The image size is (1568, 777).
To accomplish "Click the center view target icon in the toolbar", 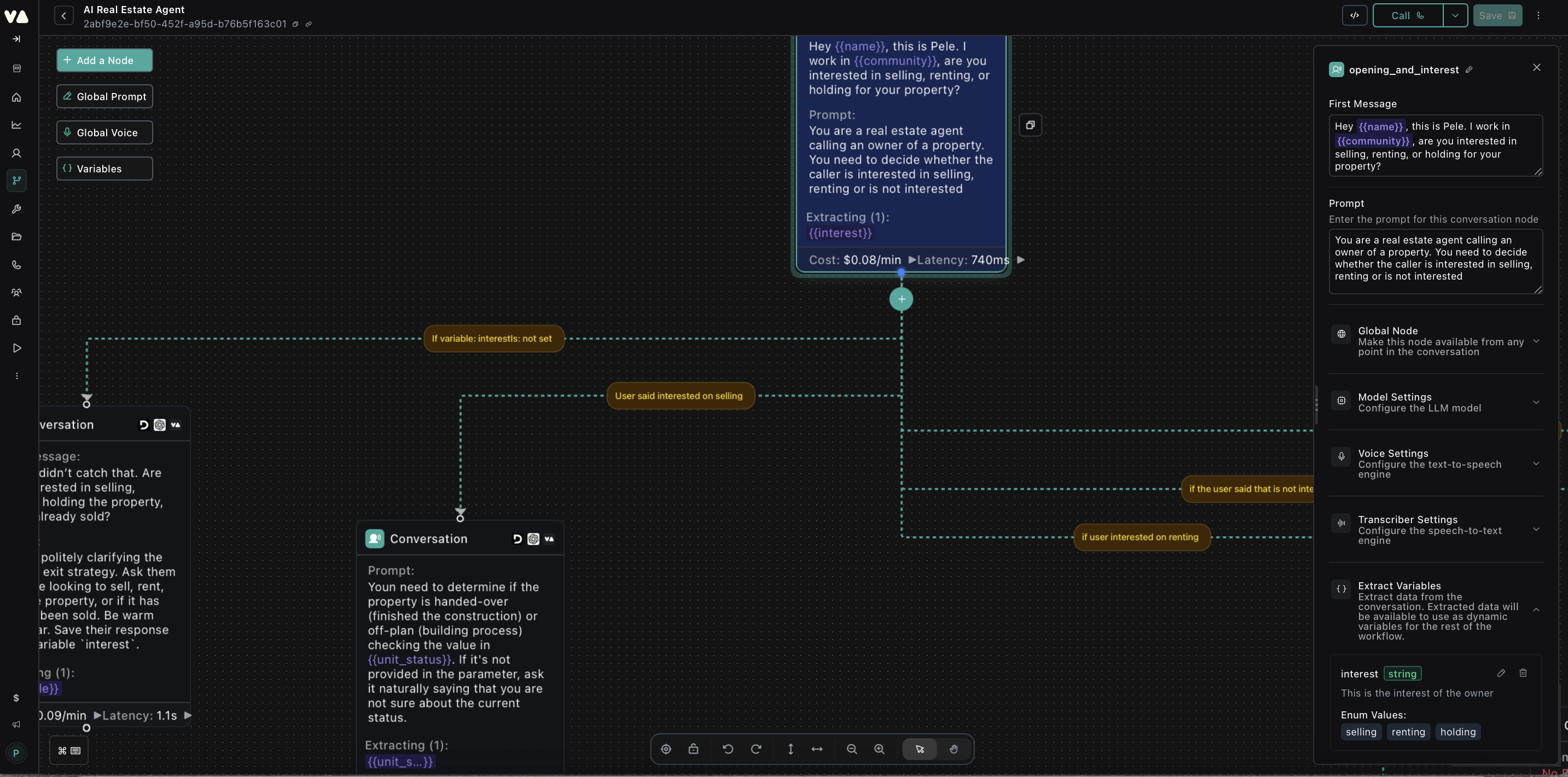I will pyautogui.click(x=665, y=749).
